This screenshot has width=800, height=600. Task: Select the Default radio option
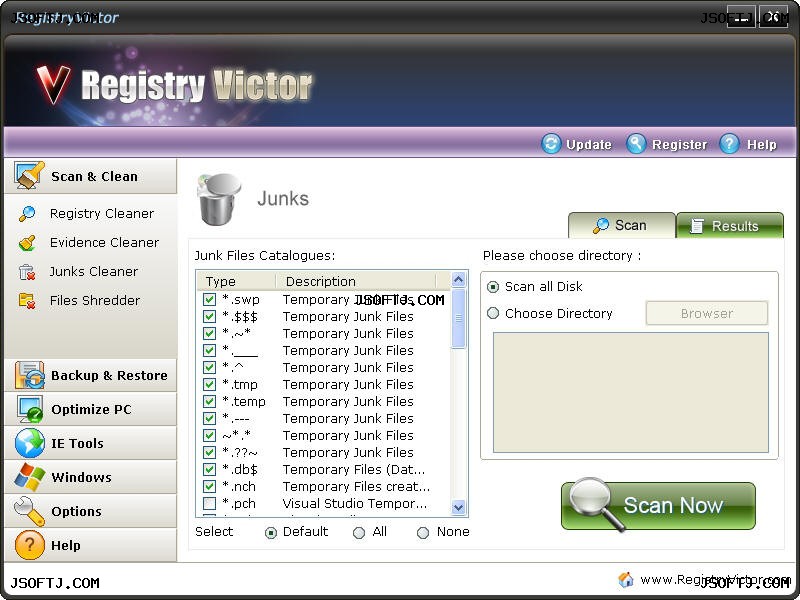point(271,533)
